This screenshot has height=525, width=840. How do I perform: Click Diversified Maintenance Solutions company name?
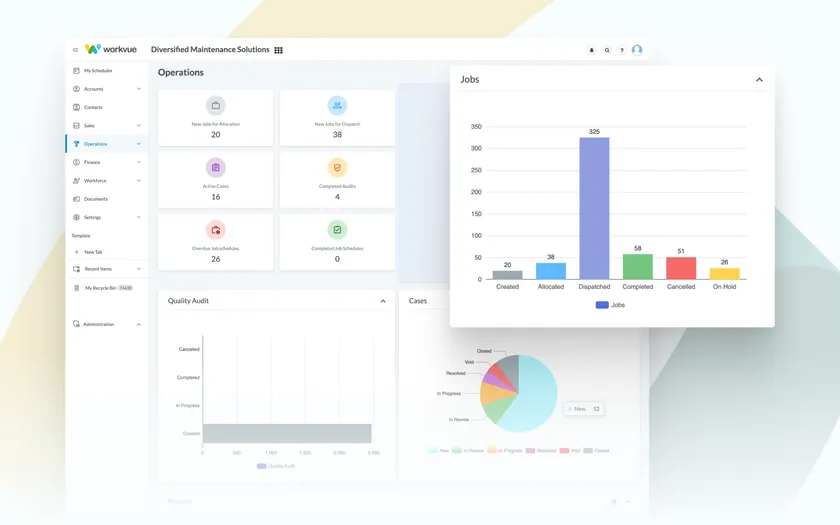pos(210,49)
